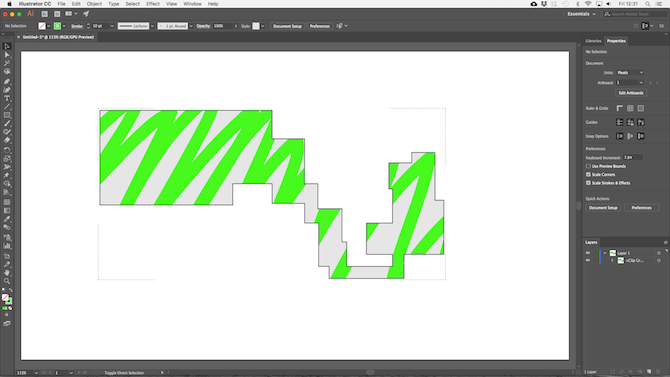
Task: Expand the Clip Group sublayer
Action: pyautogui.click(x=612, y=260)
